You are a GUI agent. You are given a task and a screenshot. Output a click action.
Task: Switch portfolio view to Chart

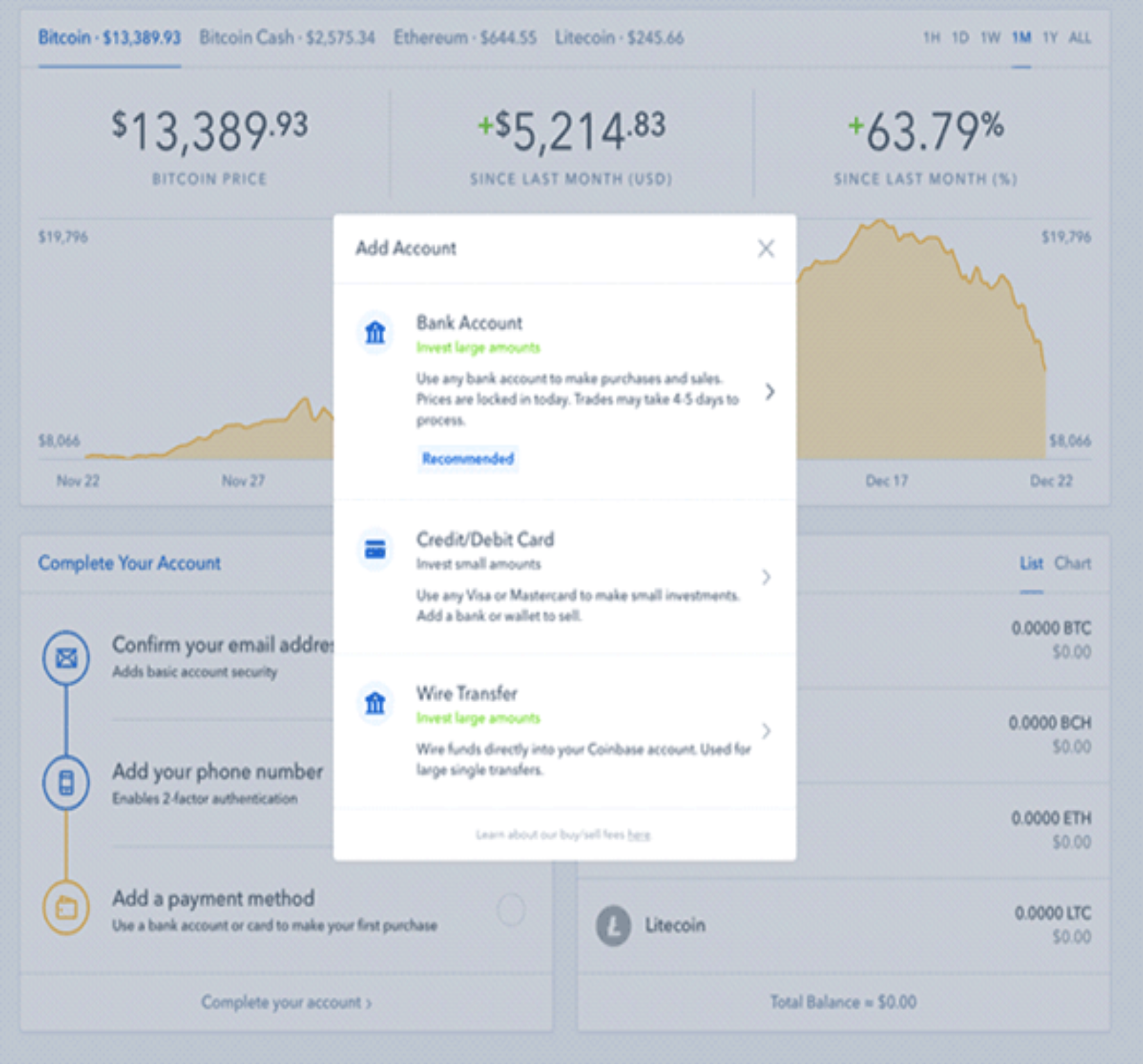point(1072,563)
